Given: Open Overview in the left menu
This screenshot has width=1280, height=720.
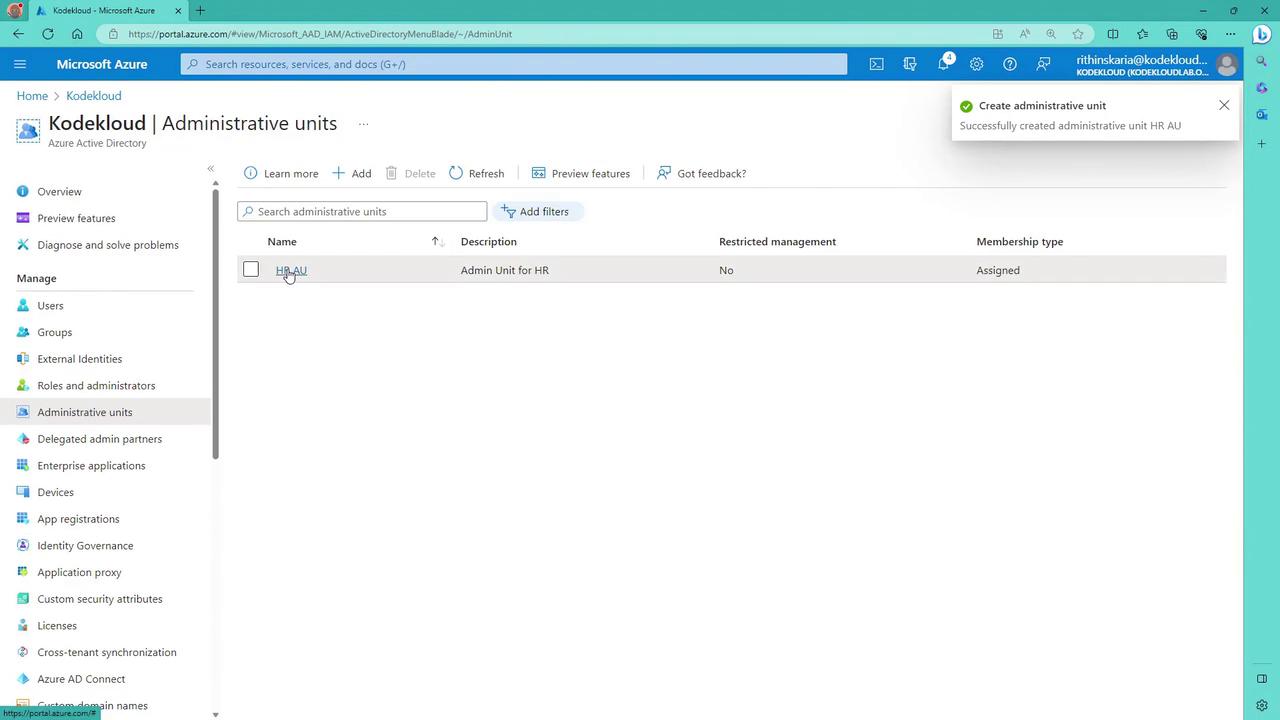Looking at the screenshot, I should click(59, 191).
